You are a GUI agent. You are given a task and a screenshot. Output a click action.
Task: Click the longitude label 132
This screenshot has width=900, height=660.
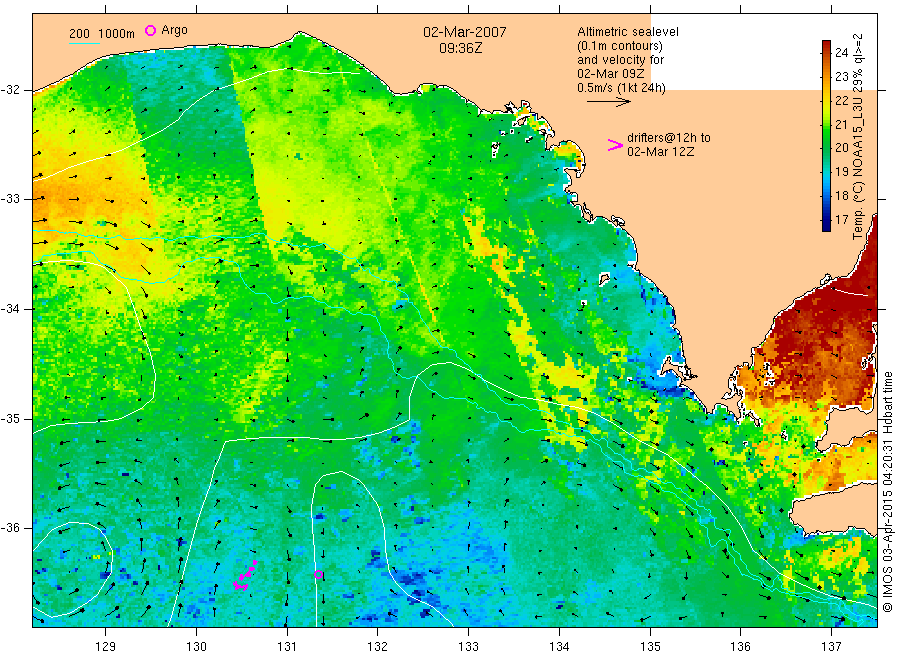378,647
